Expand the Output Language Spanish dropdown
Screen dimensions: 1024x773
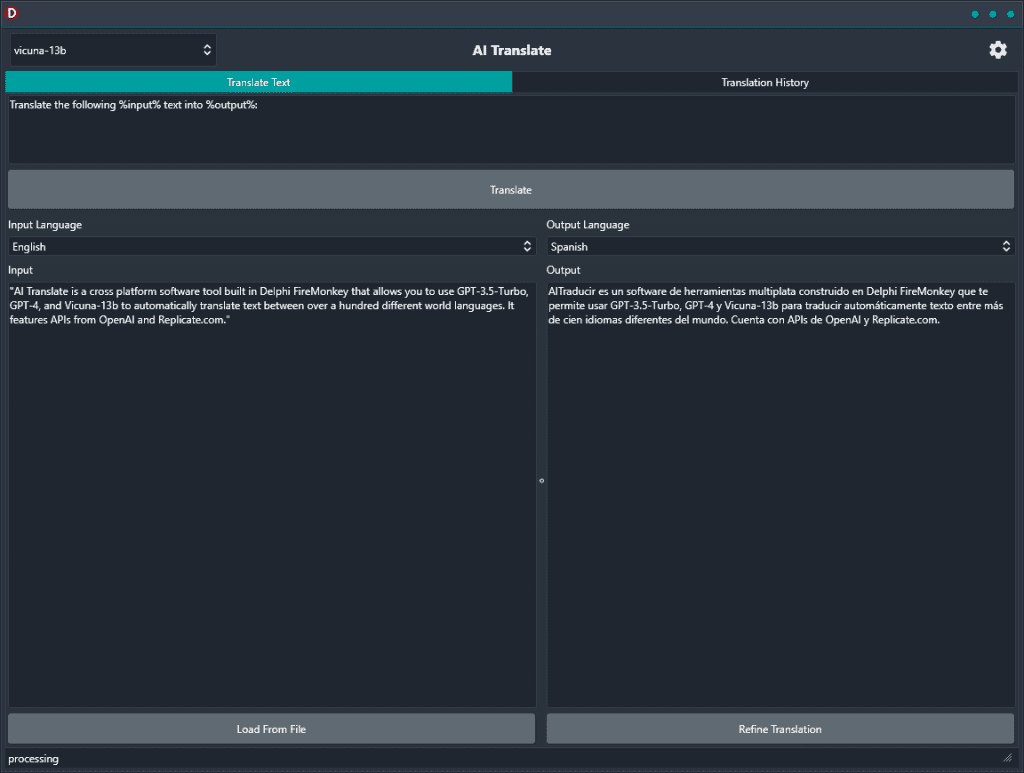click(x=780, y=246)
